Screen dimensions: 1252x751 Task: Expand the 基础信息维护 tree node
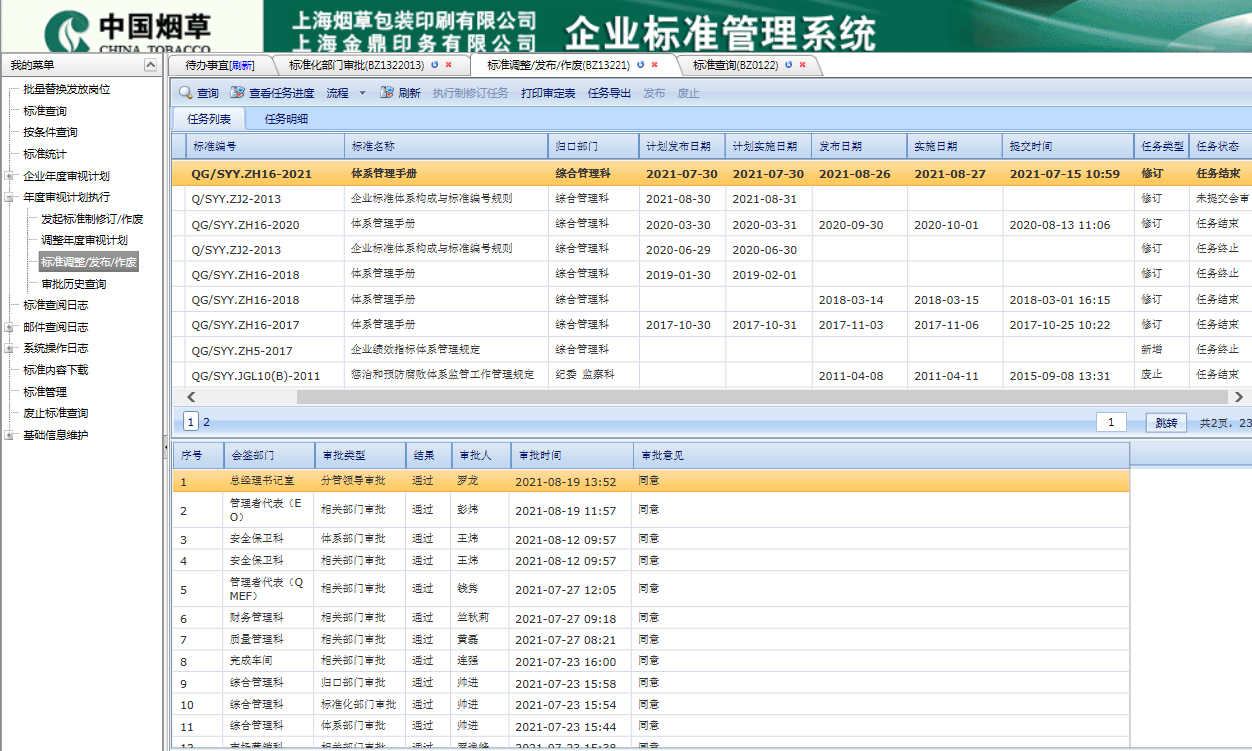pyautogui.click(x=10, y=435)
